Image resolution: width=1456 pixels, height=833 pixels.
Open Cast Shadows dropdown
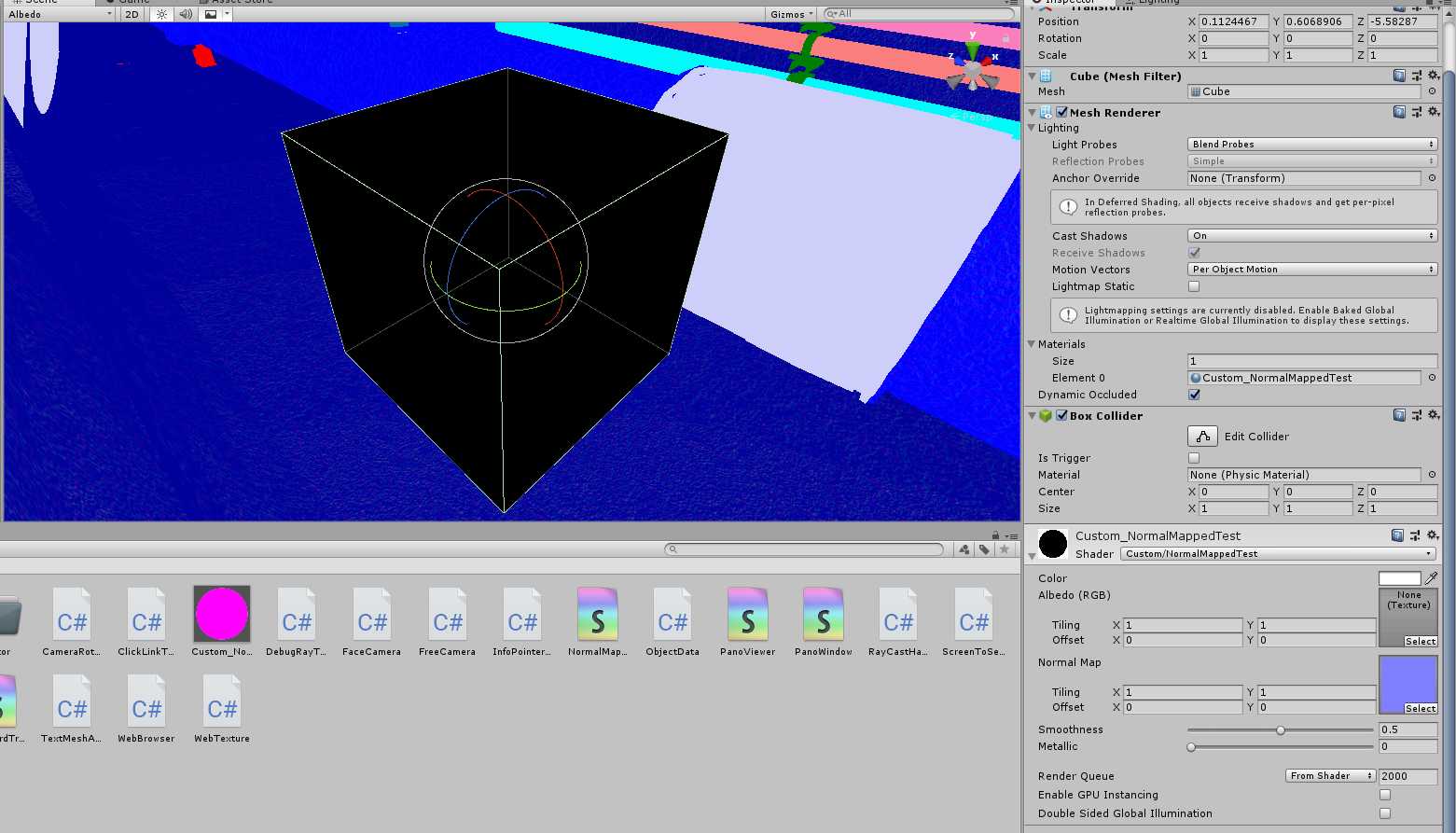point(1312,236)
